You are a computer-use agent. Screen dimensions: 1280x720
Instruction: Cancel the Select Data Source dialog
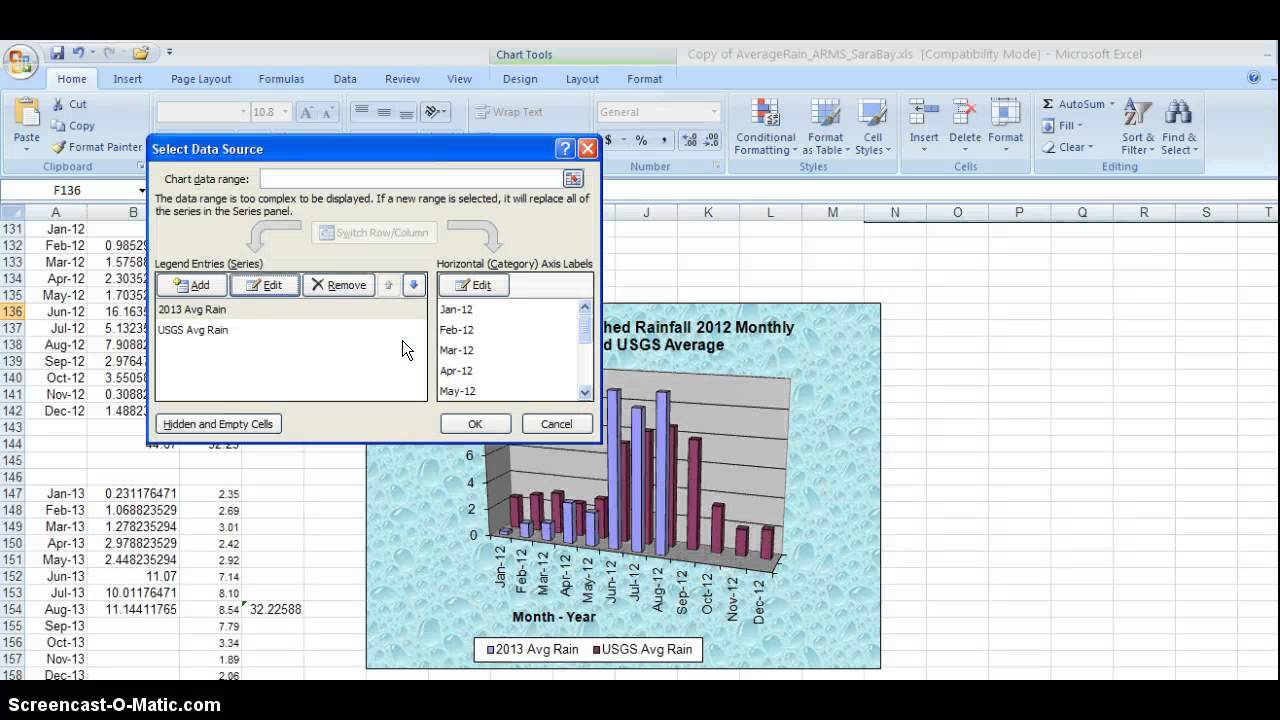(x=557, y=424)
